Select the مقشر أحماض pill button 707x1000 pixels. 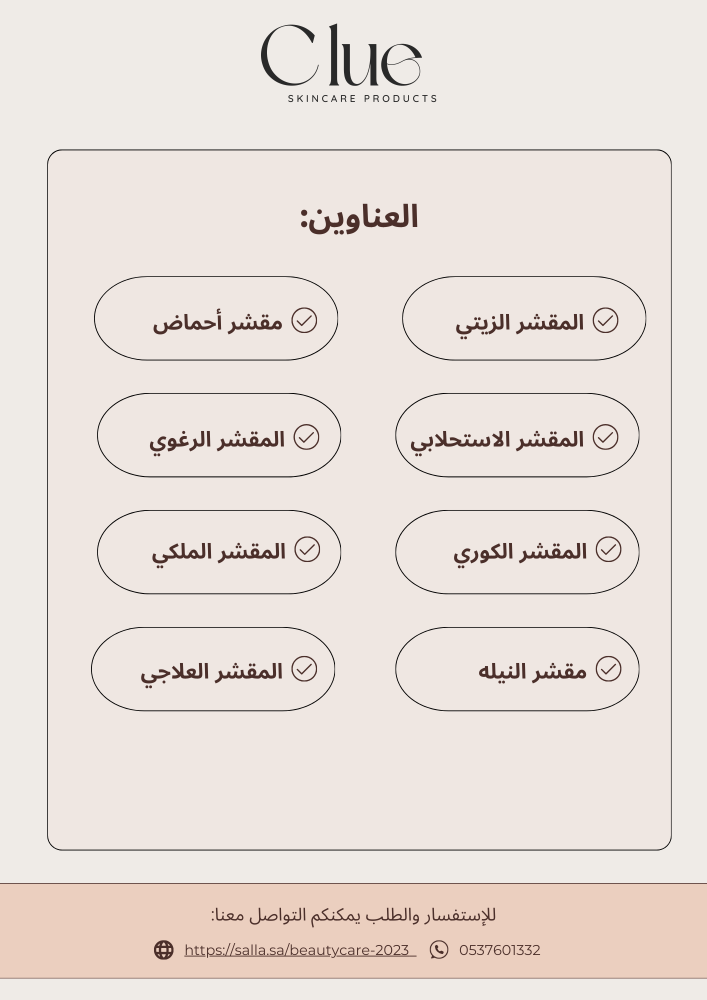(x=216, y=318)
